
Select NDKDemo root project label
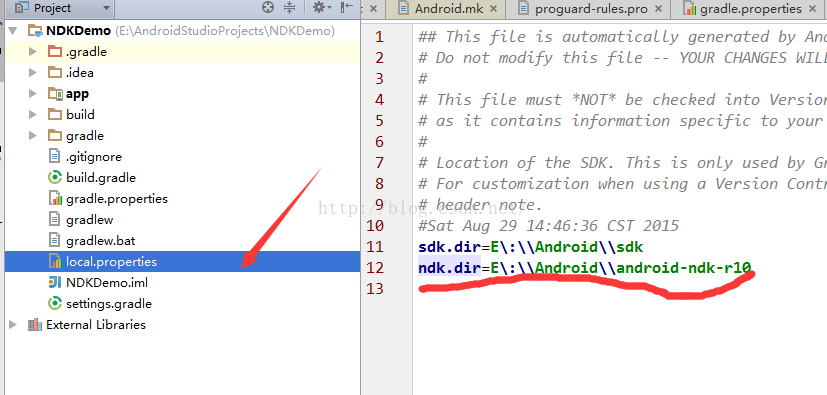79,31
